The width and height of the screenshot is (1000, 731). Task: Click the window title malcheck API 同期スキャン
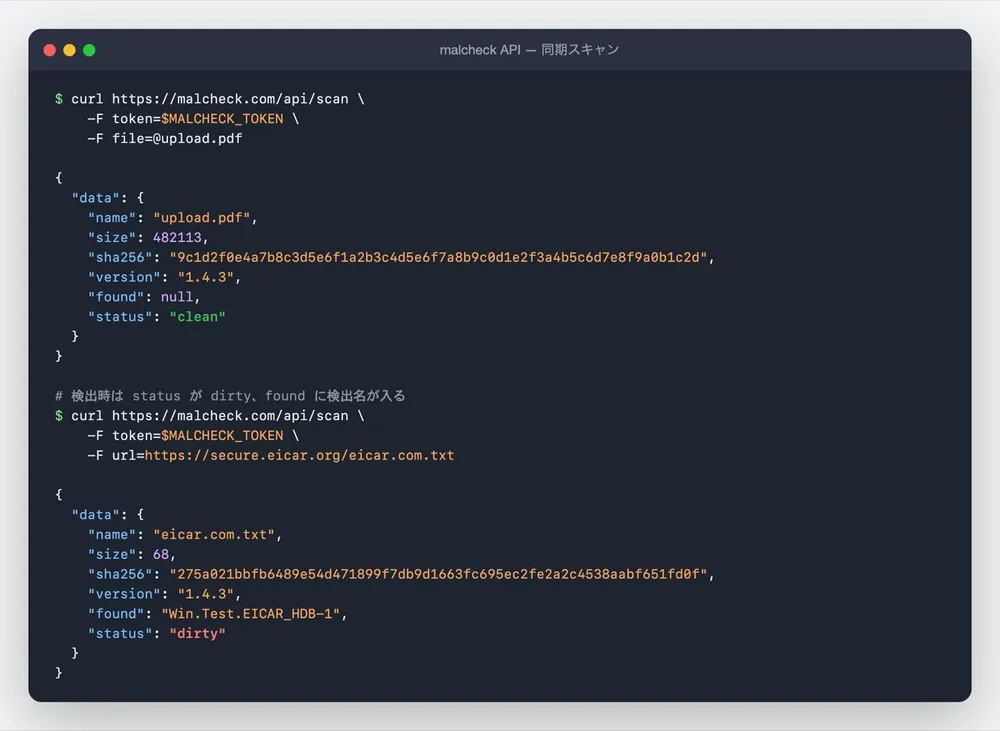[529, 50]
